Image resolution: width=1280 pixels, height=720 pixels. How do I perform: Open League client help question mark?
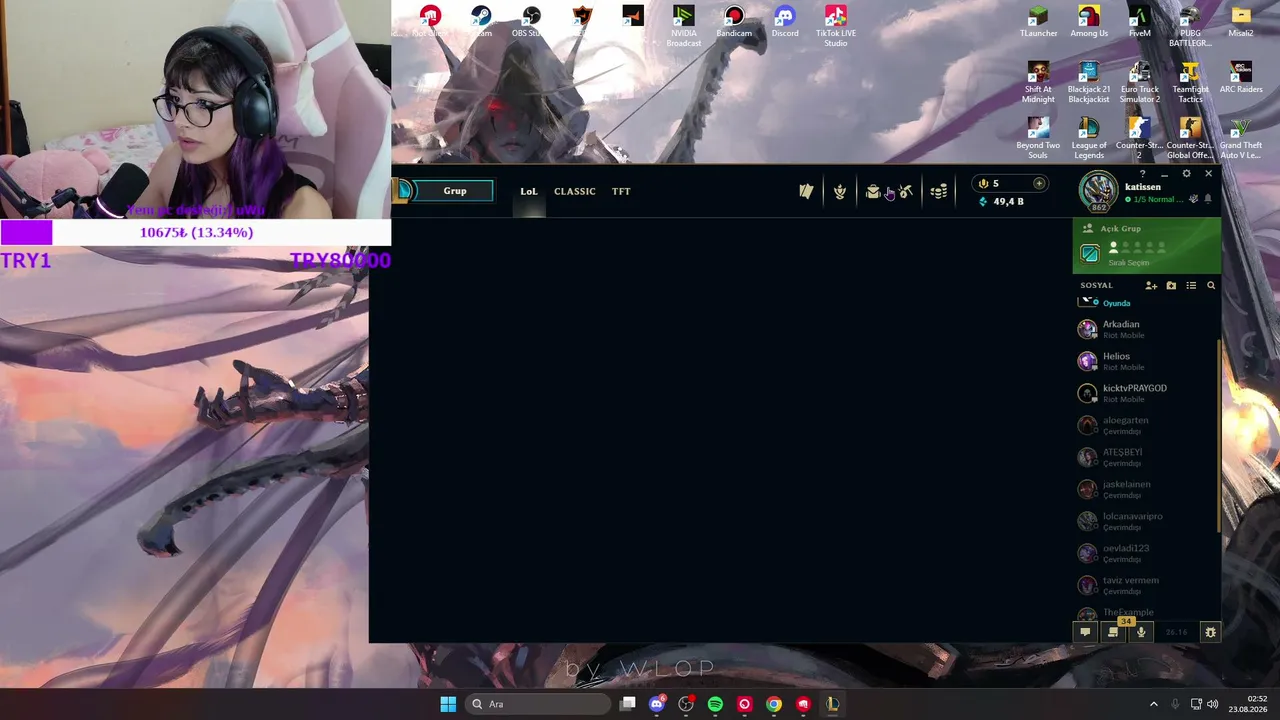[x=1142, y=174]
